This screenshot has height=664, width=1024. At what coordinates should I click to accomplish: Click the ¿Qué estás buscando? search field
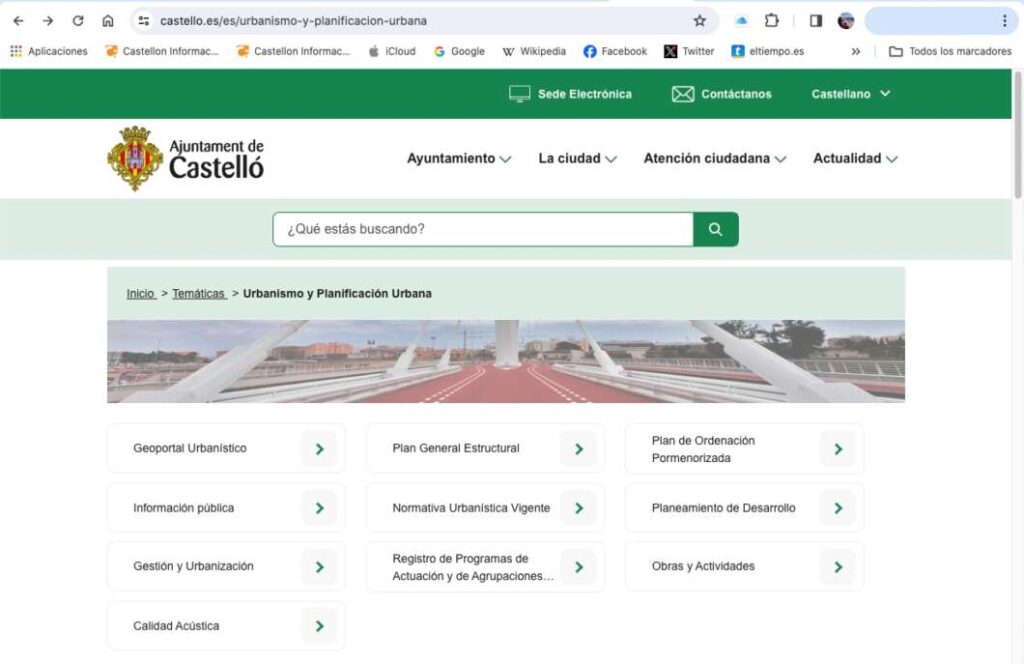click(x=483, y=229)
